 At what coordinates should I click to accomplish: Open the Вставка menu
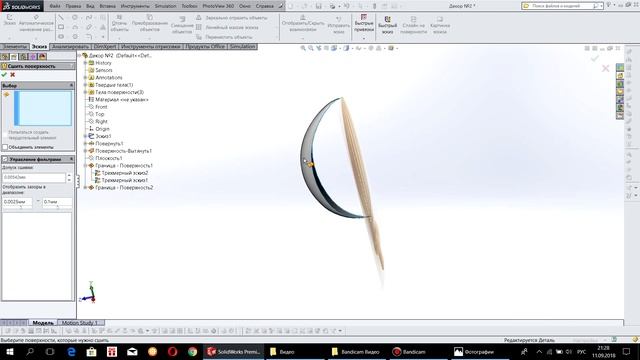108,6
